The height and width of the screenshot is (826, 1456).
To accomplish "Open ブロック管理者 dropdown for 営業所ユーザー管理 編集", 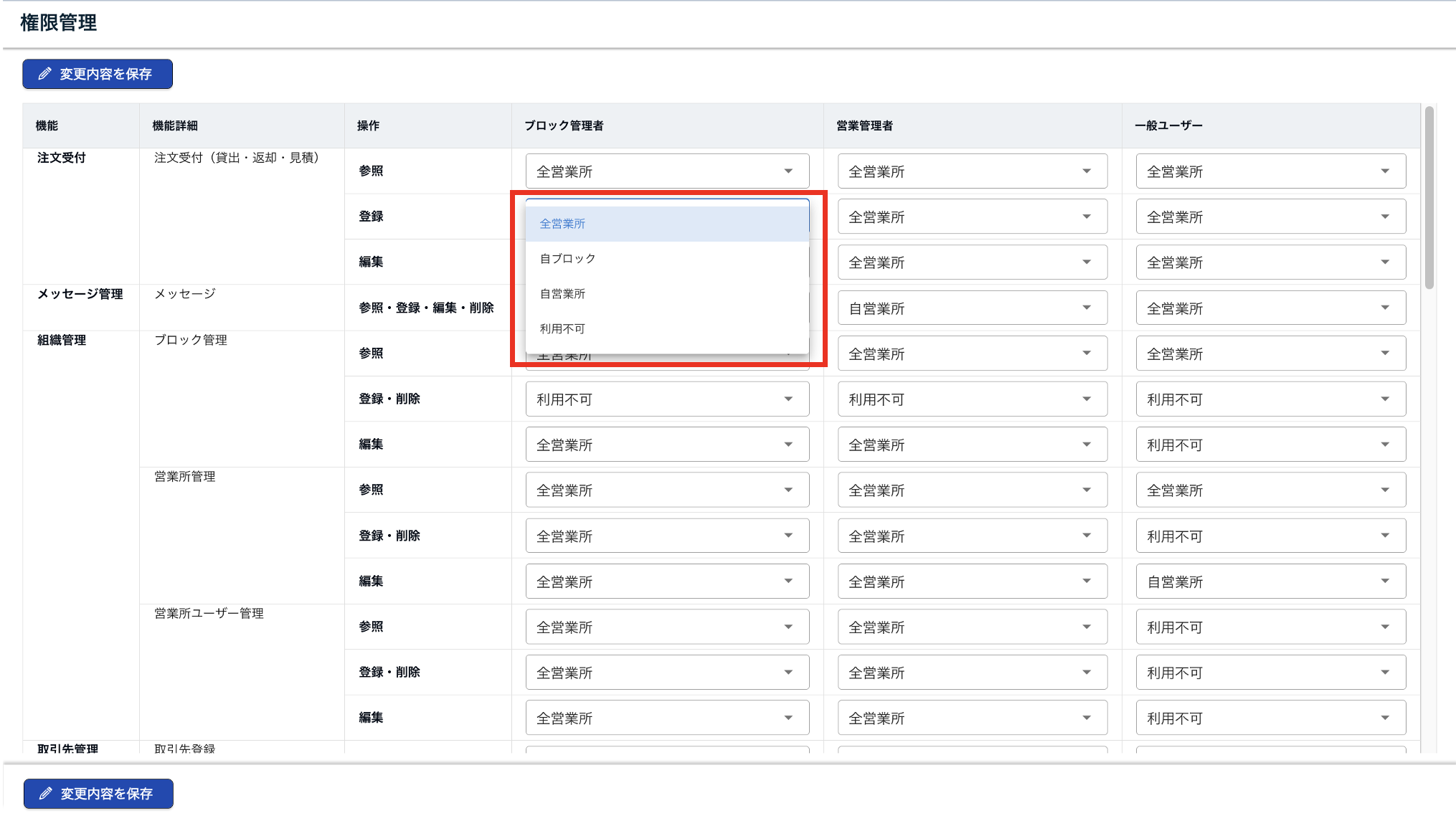I will pos(667,718).
